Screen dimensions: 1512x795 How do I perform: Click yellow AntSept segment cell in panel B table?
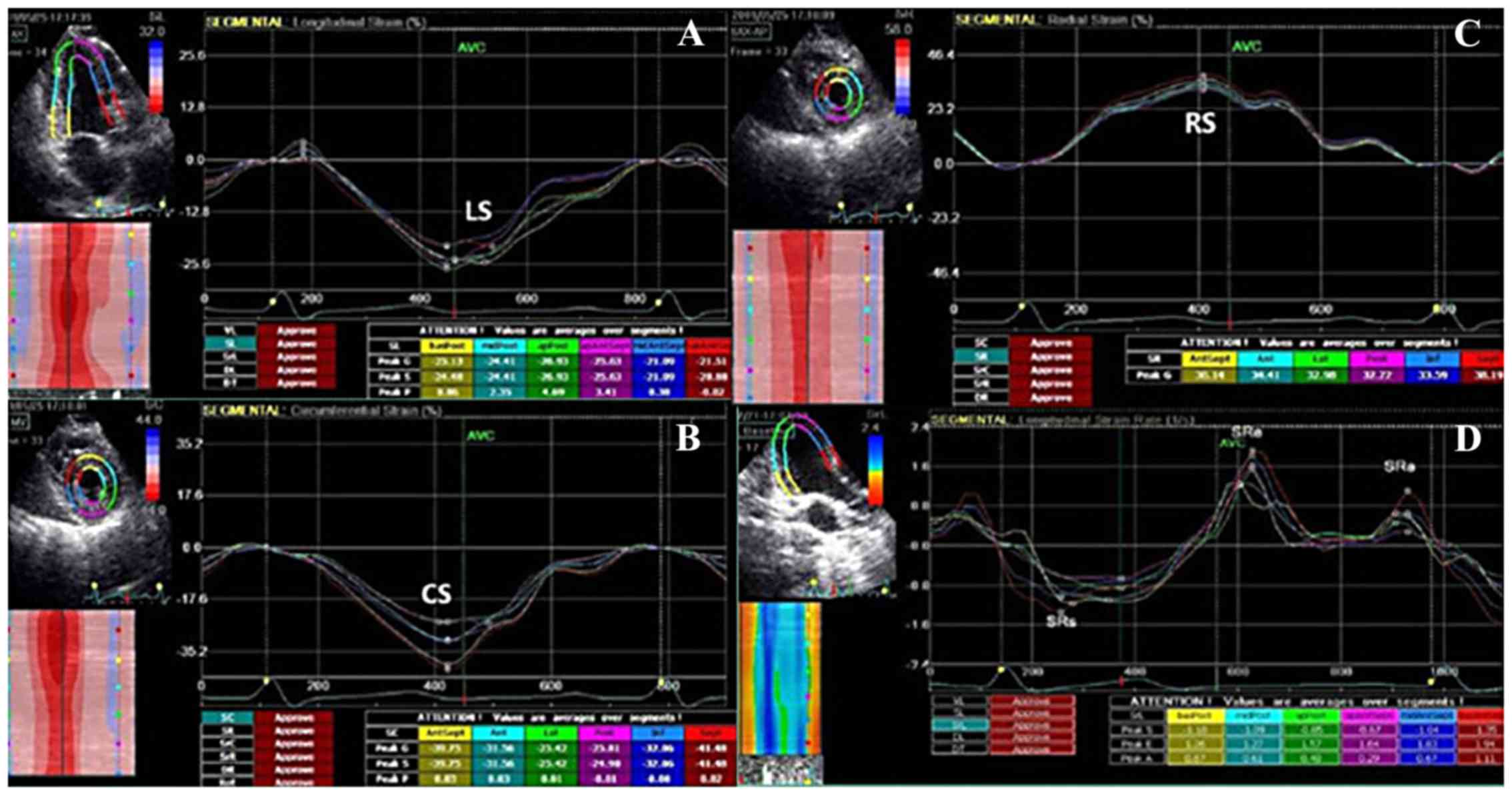(445, 733)
